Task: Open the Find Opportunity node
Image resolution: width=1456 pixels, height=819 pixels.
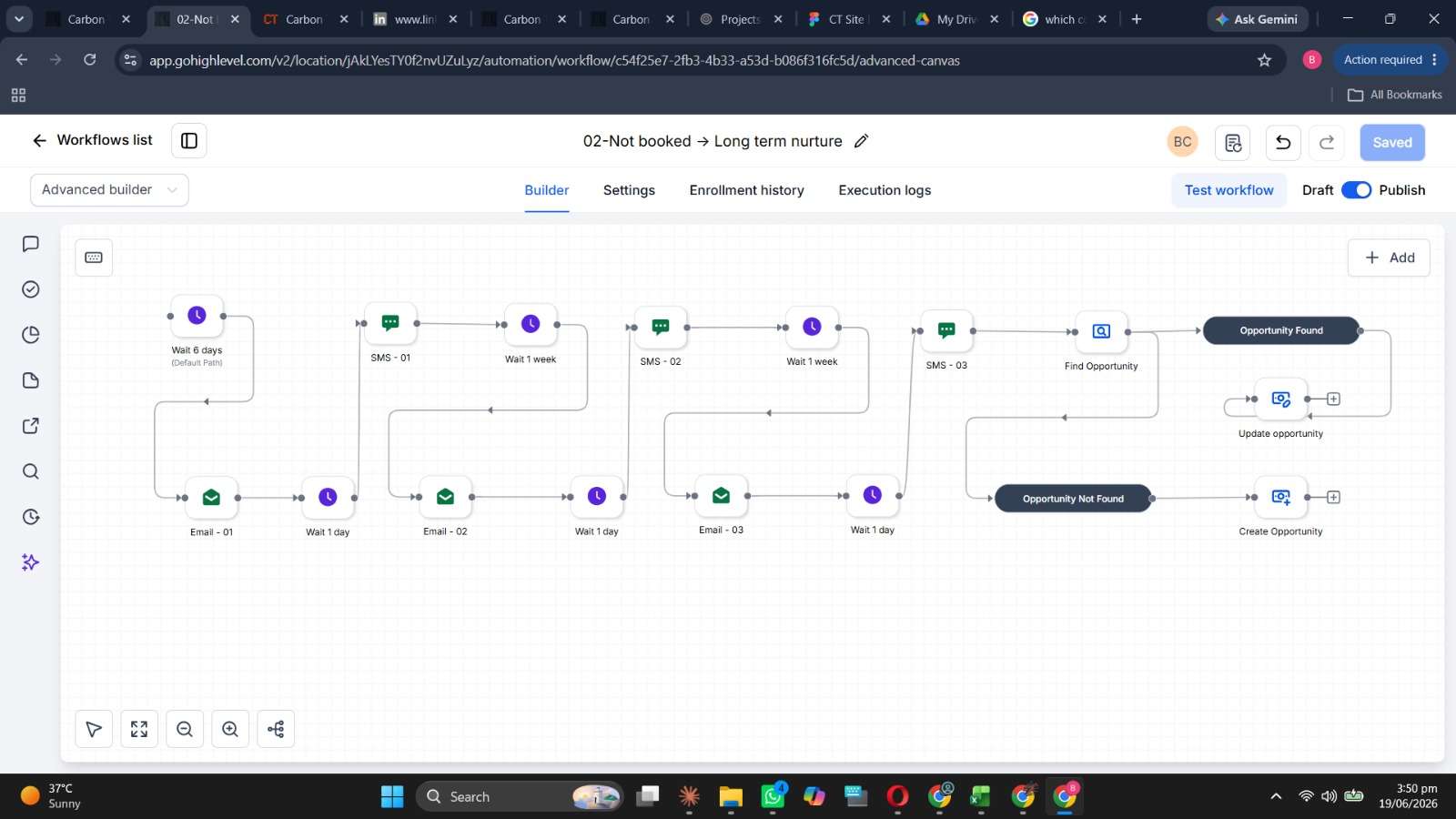Action: click(x=1101, y=332)
